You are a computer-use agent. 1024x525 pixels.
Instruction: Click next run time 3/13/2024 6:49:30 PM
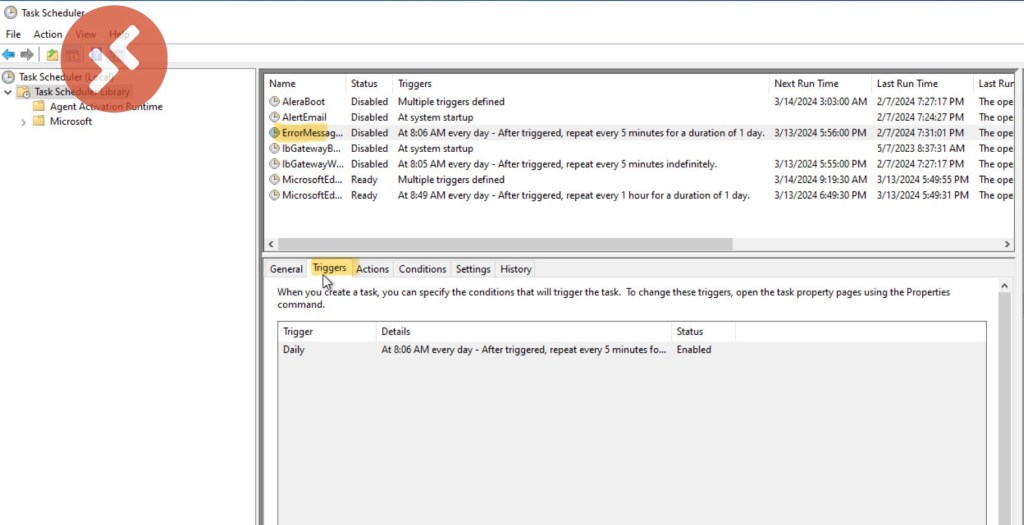820,195
